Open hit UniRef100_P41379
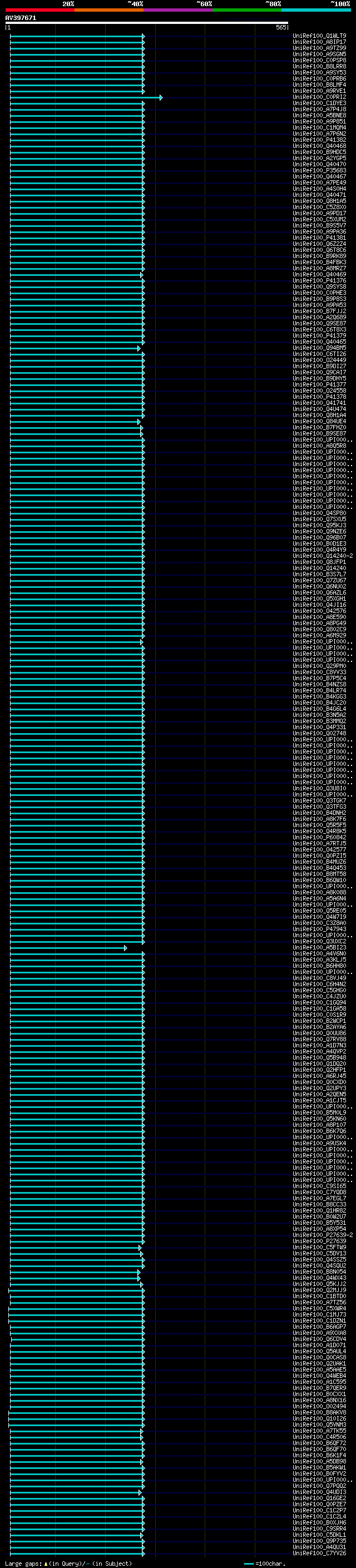356x1568 pixels. tap(319, 336)
